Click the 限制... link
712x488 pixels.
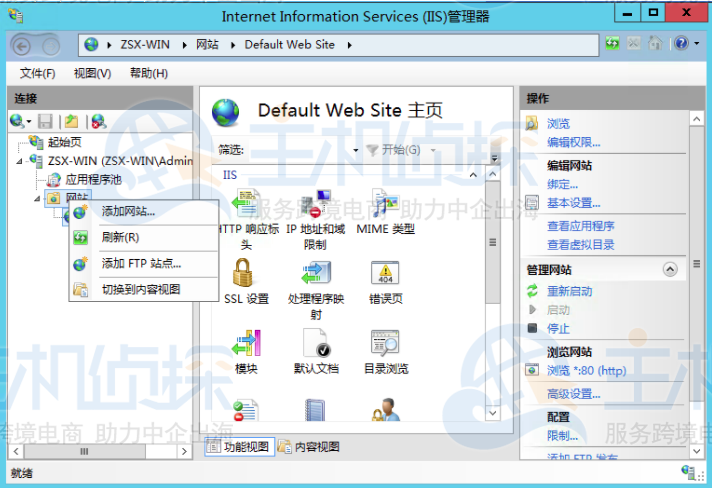point(562,436)
